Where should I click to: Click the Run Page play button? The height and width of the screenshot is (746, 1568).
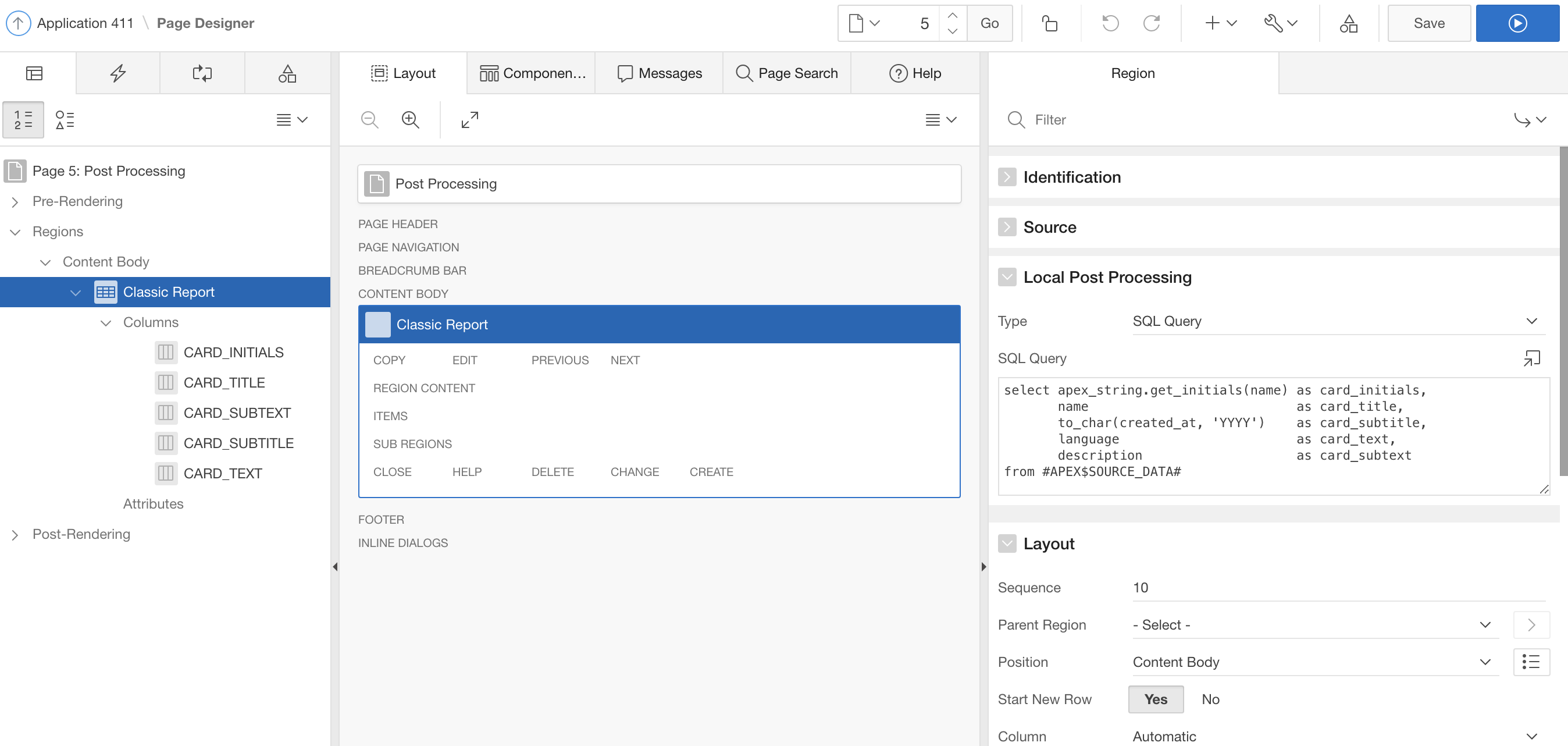tap(1516, 23)
